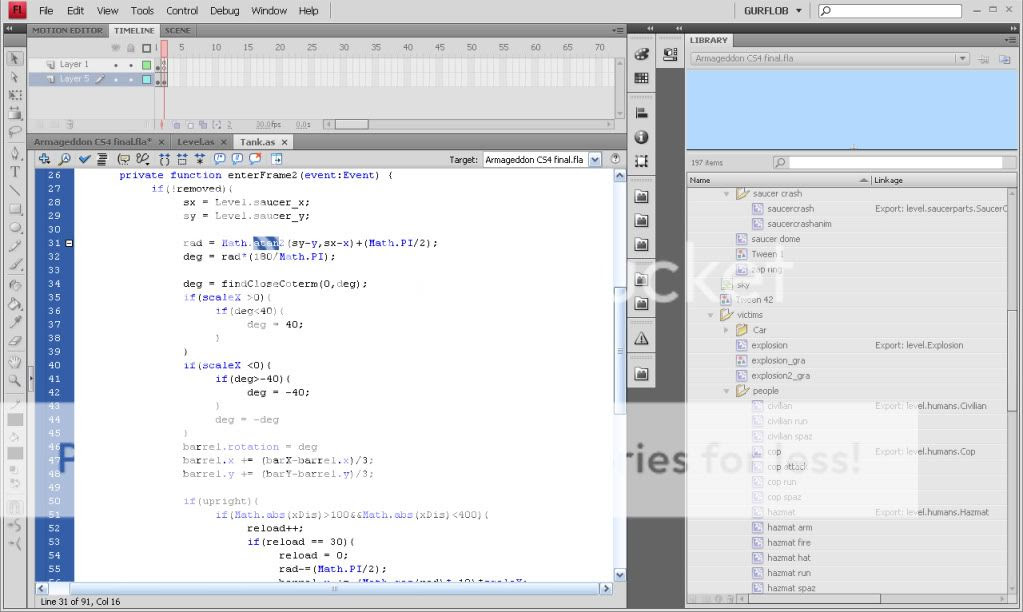Image resolution: width=1023 pixels, height=612 pixels.
Task: Collapse the victims folder in Library
Action: tap(711, 315)
